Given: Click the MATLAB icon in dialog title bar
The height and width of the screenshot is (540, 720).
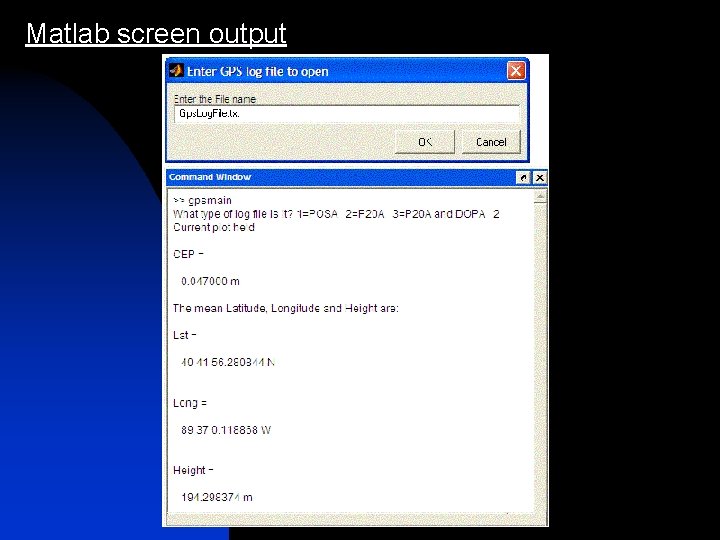Looking at the screenshot, I should [x=176, y=71].
